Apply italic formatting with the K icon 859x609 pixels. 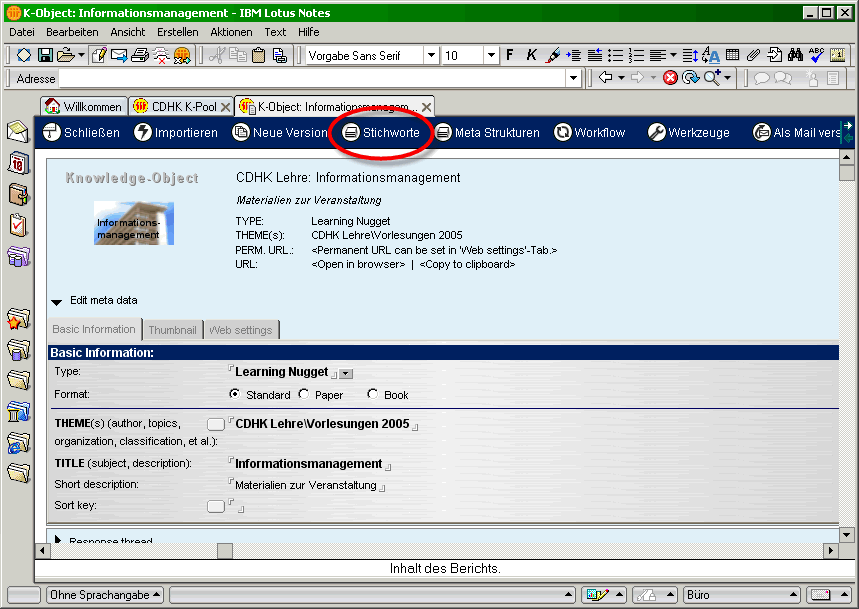click(531, 55)
